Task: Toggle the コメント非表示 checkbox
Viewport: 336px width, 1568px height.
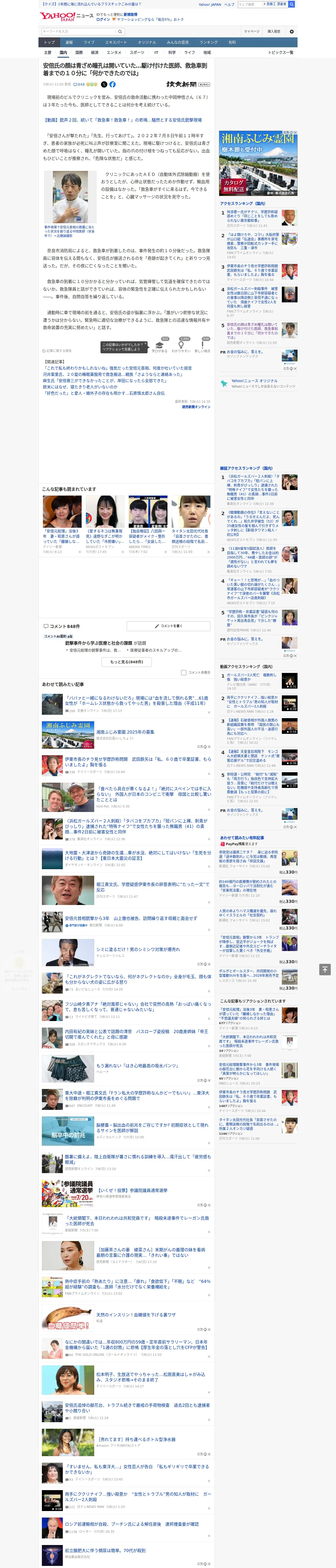Action: tap(183, 673)
